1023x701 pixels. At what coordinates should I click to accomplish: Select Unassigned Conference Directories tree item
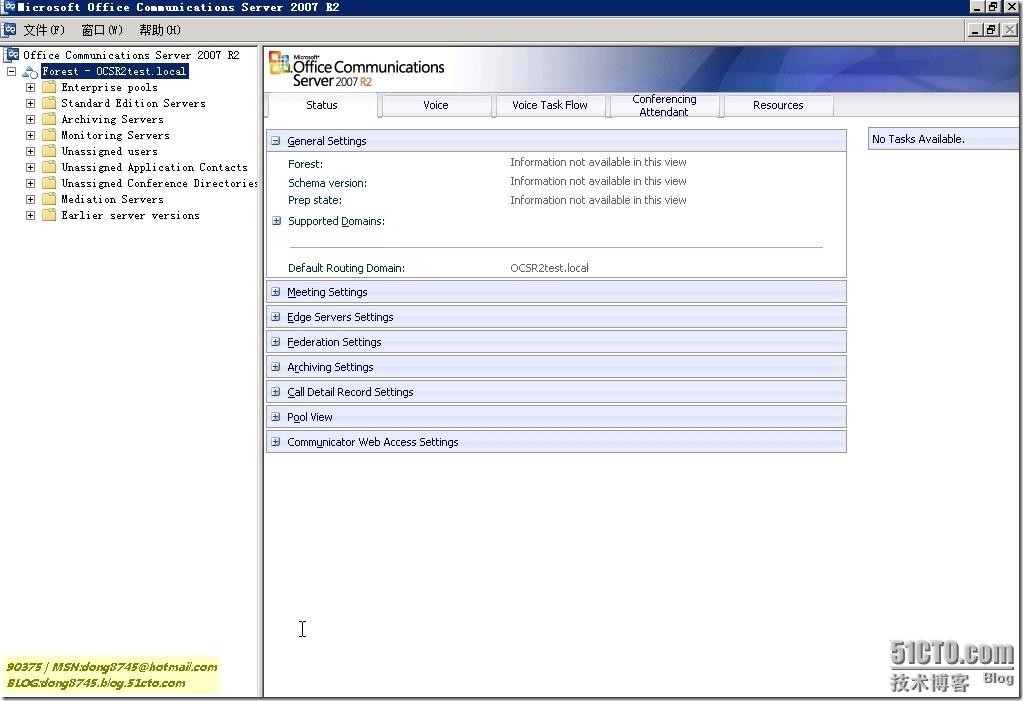click(x=159, y=183)
